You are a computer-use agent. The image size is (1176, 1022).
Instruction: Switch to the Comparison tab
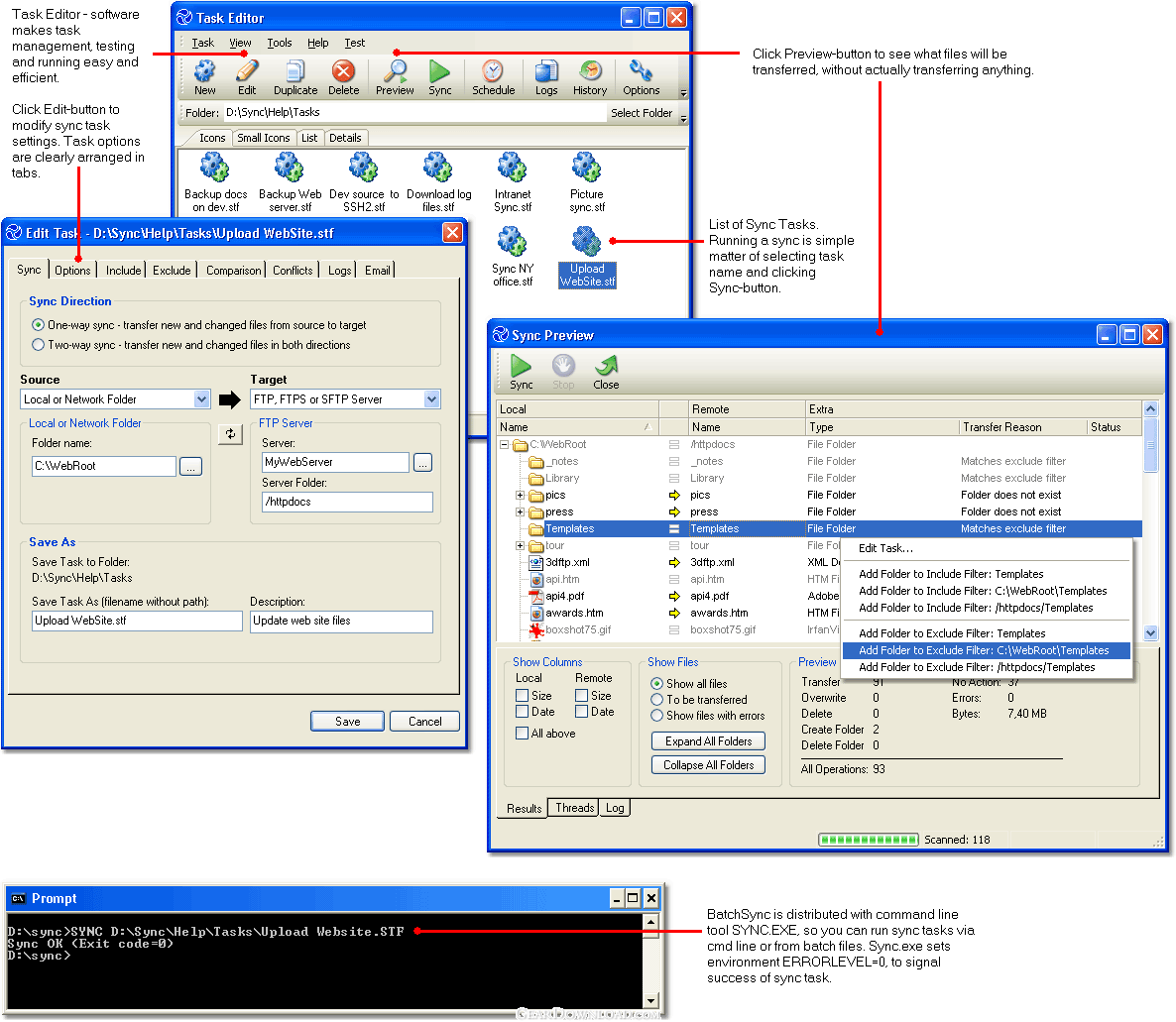233,270
